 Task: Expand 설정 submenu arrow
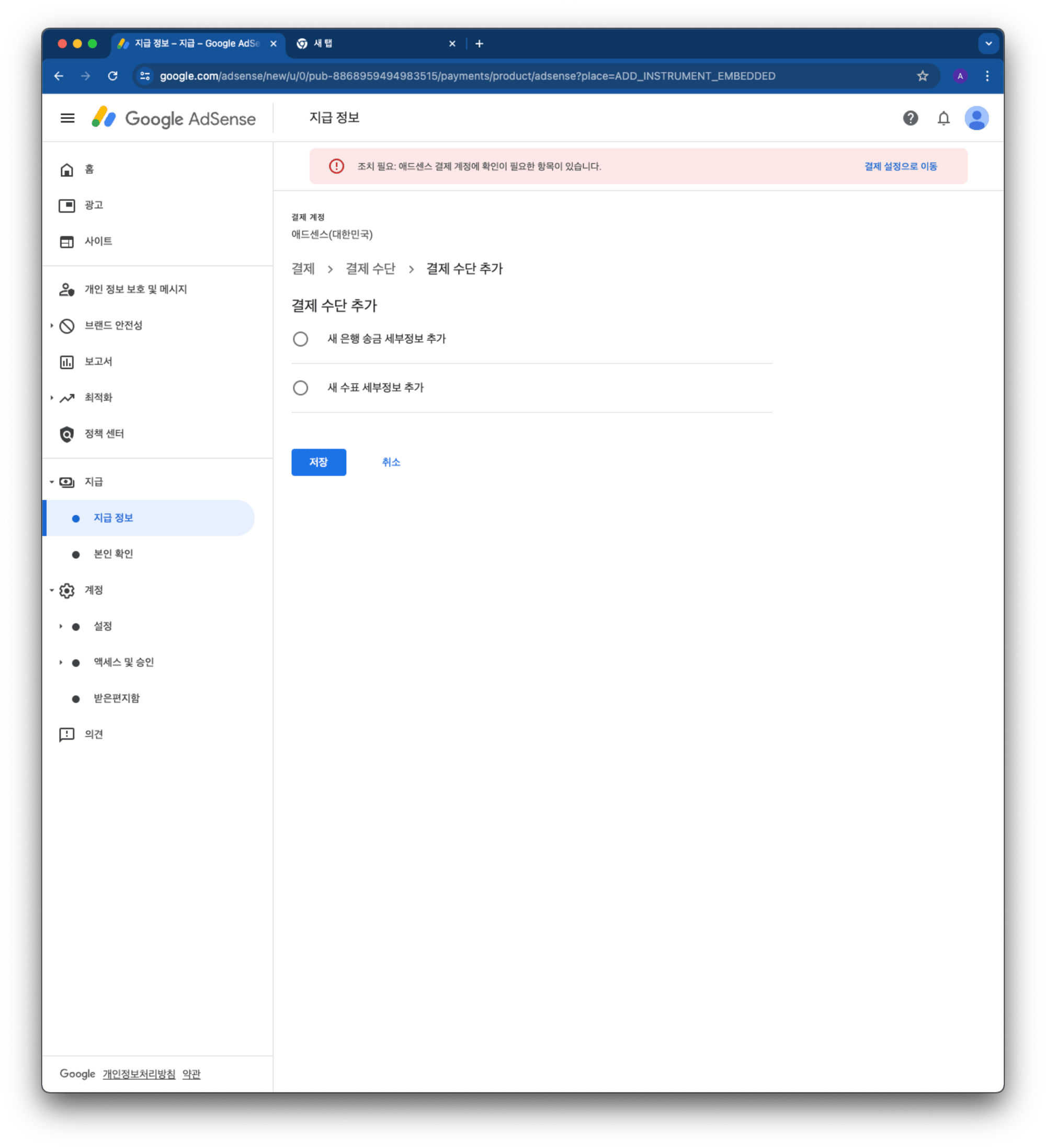[61, 626]
